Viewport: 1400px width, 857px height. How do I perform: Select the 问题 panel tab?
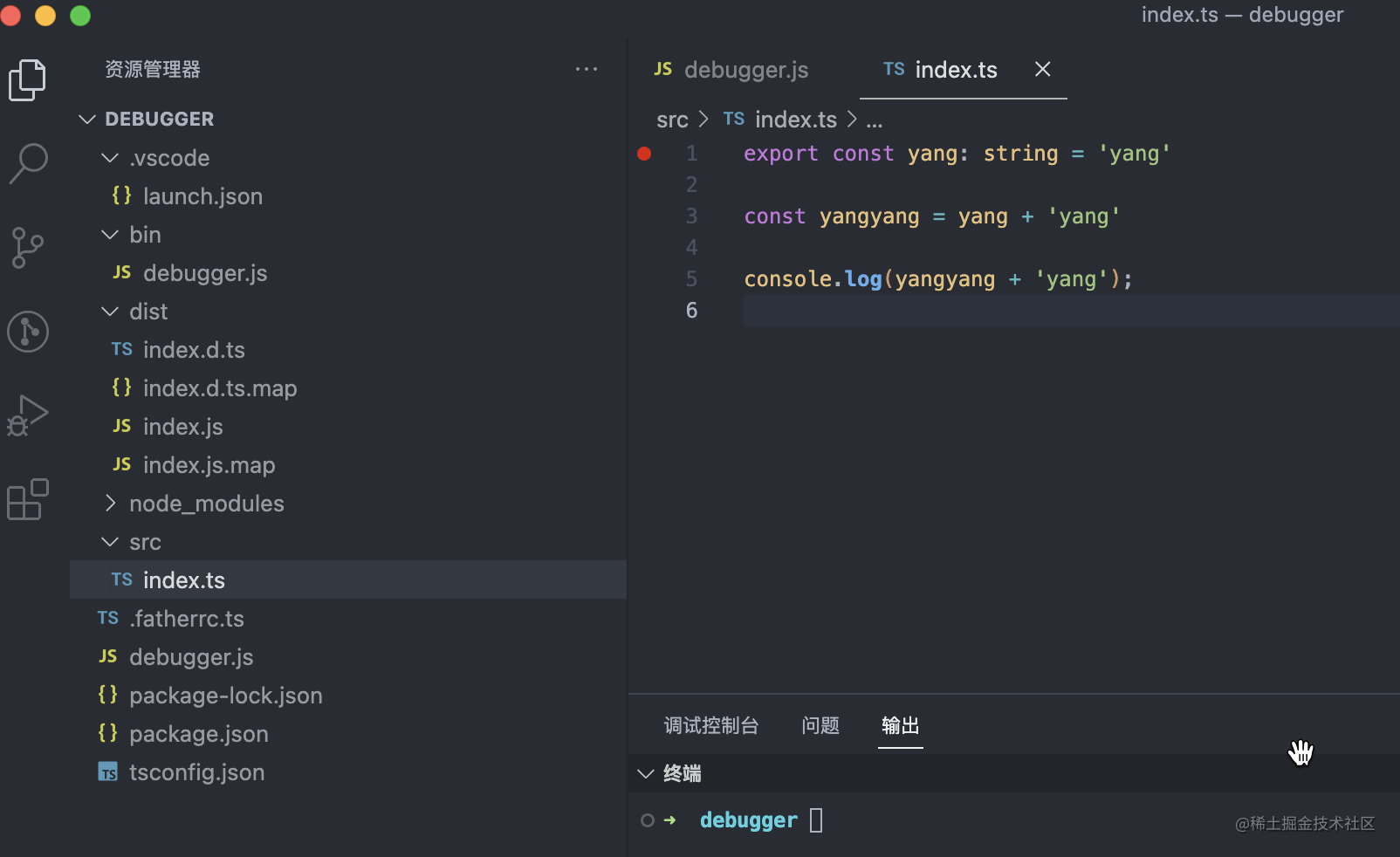pos(820,725)
